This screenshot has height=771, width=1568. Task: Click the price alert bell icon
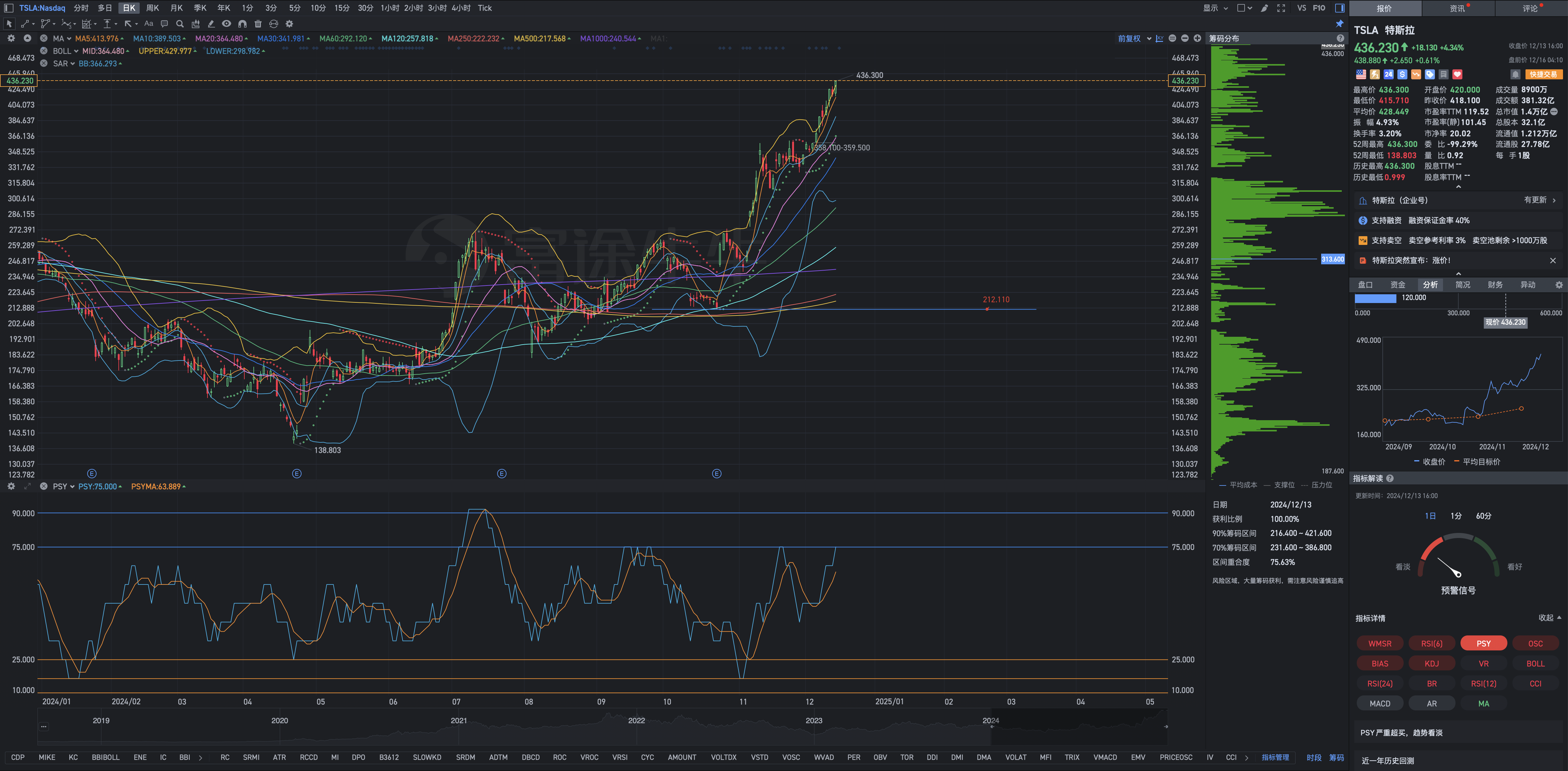[x=1516, y=74]
